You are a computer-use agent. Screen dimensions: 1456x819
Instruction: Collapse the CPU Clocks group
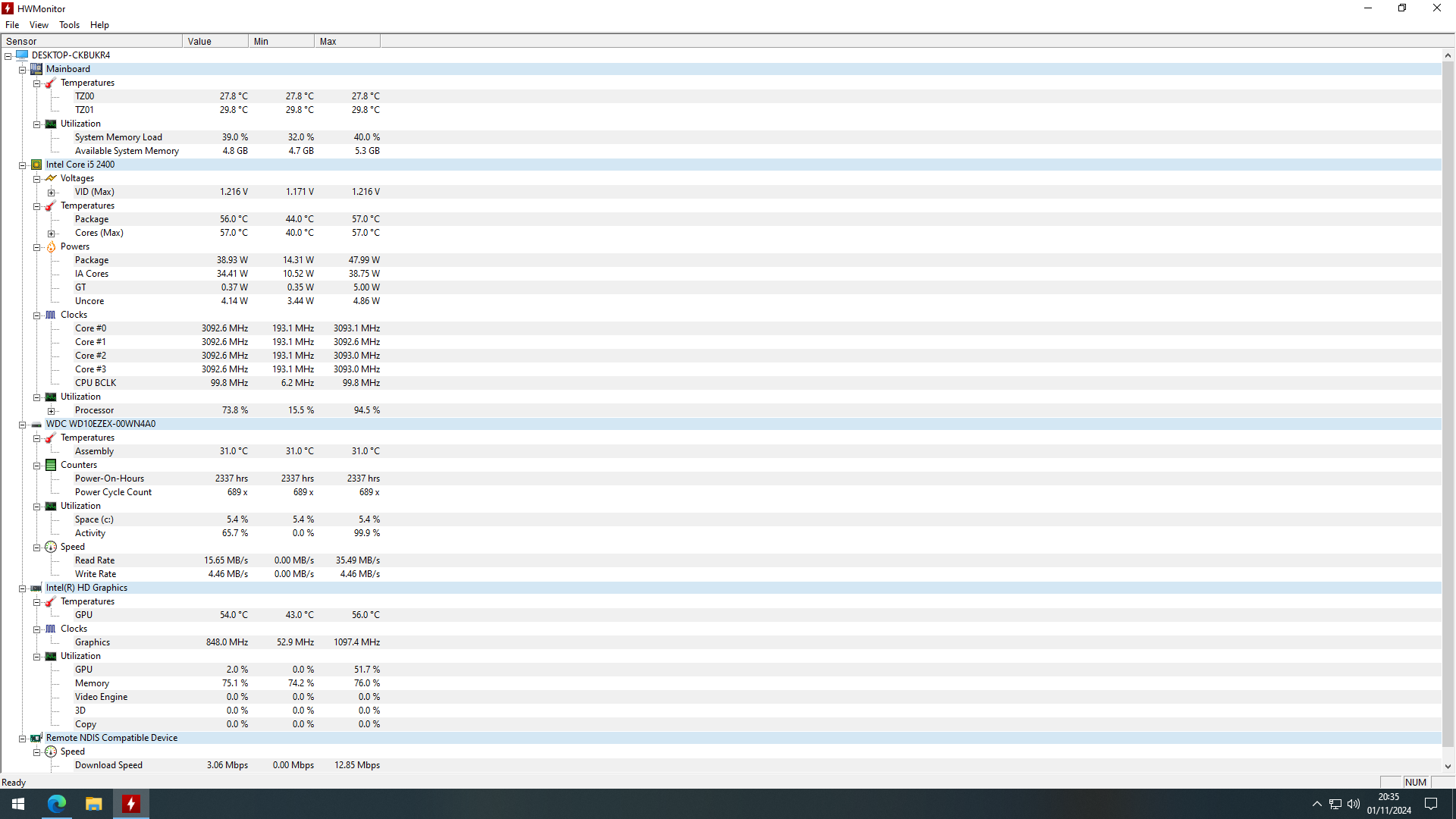(37, 315)
